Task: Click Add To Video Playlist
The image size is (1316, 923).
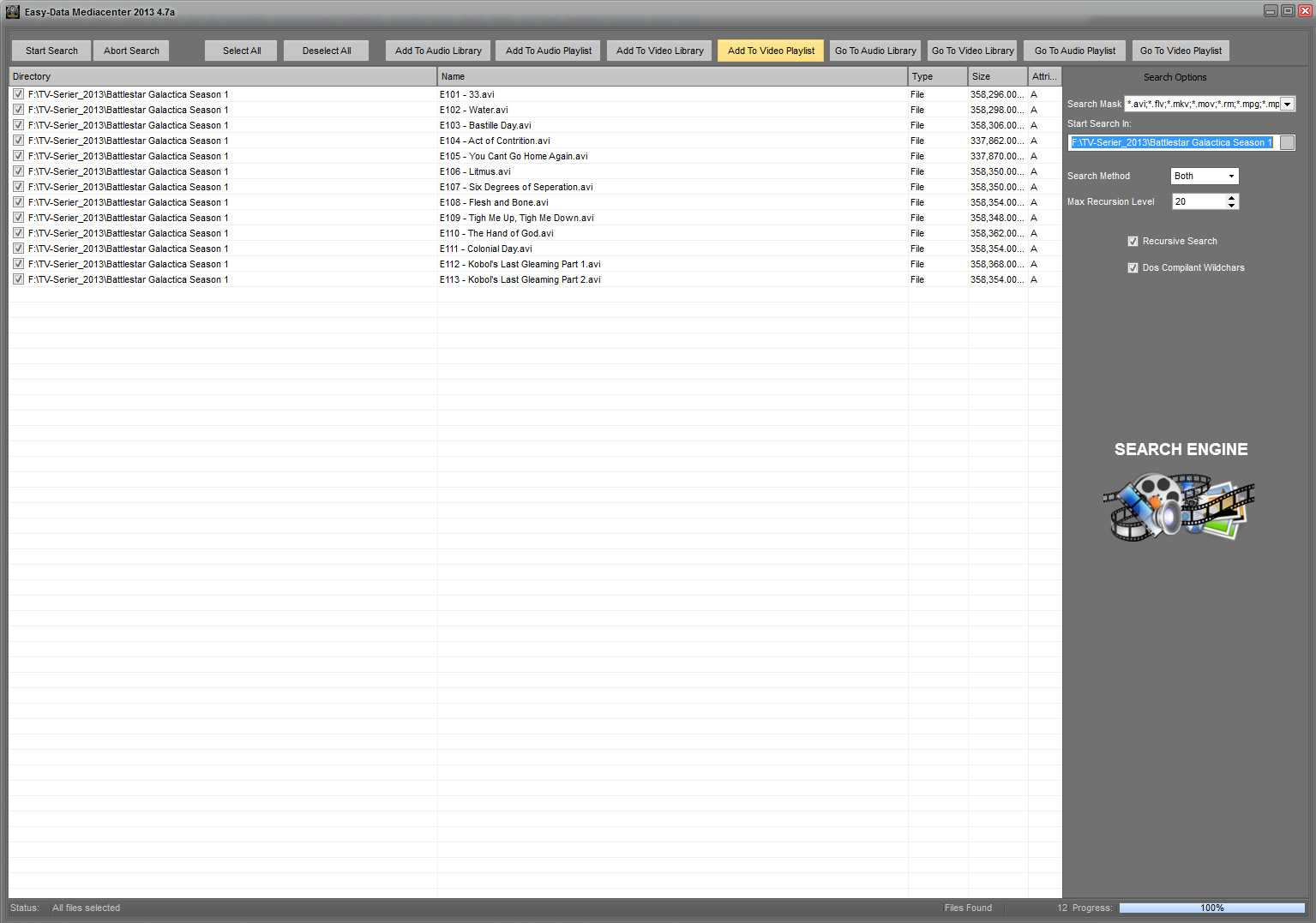Action: pos(771,51)
